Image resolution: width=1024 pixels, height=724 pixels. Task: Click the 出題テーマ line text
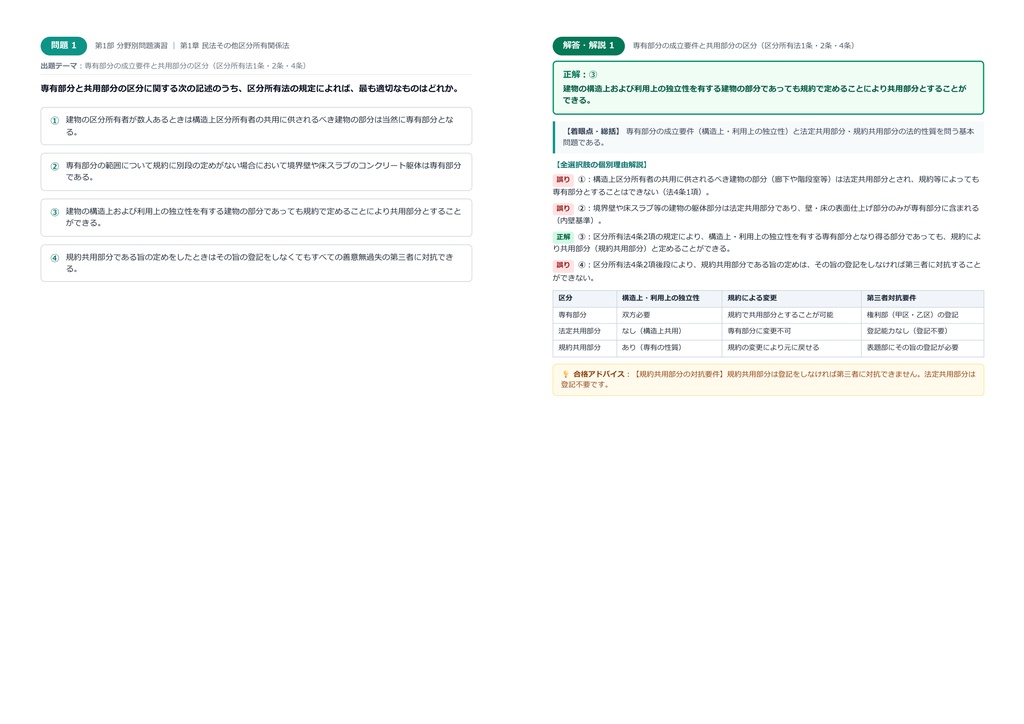[173, 66]
